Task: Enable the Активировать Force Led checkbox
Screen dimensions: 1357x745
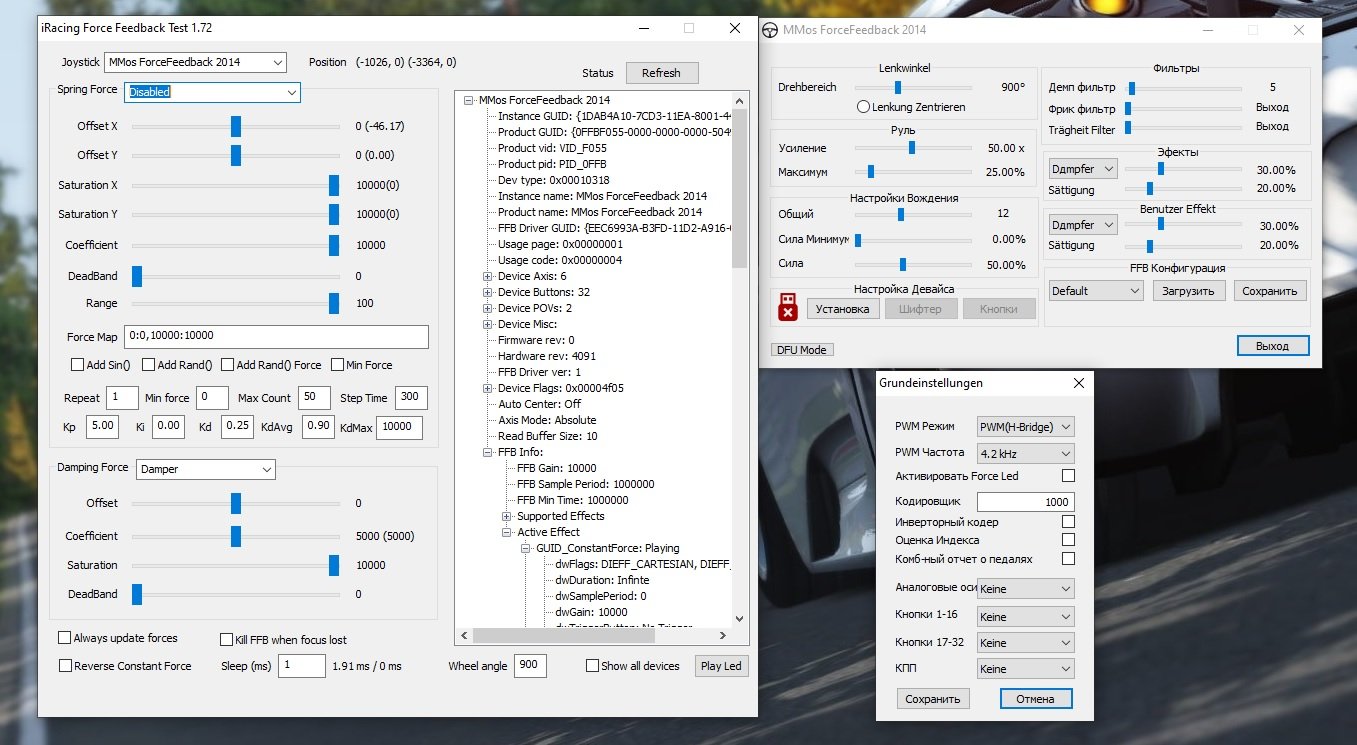Action: [1068, 476]
